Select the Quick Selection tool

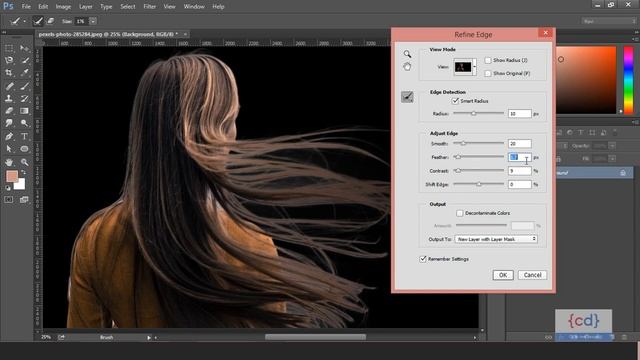point(24,60)
